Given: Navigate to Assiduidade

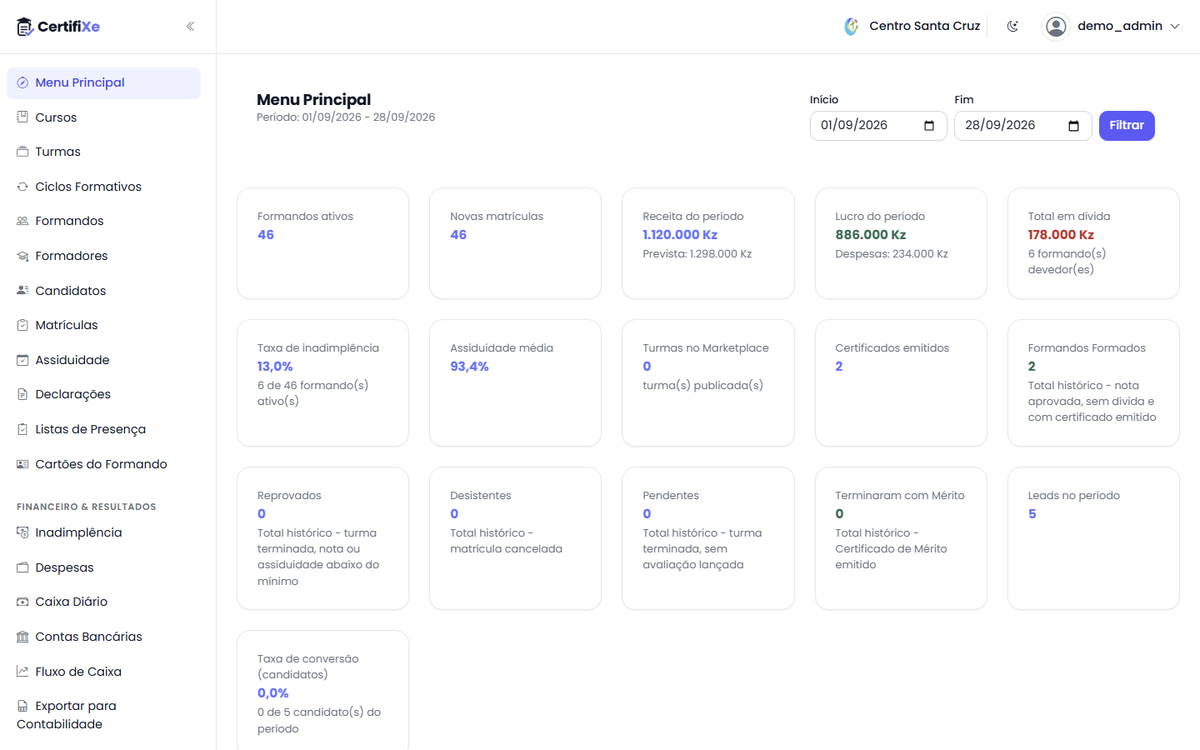Looking at the screenshot, I should [x=104, y=360].
